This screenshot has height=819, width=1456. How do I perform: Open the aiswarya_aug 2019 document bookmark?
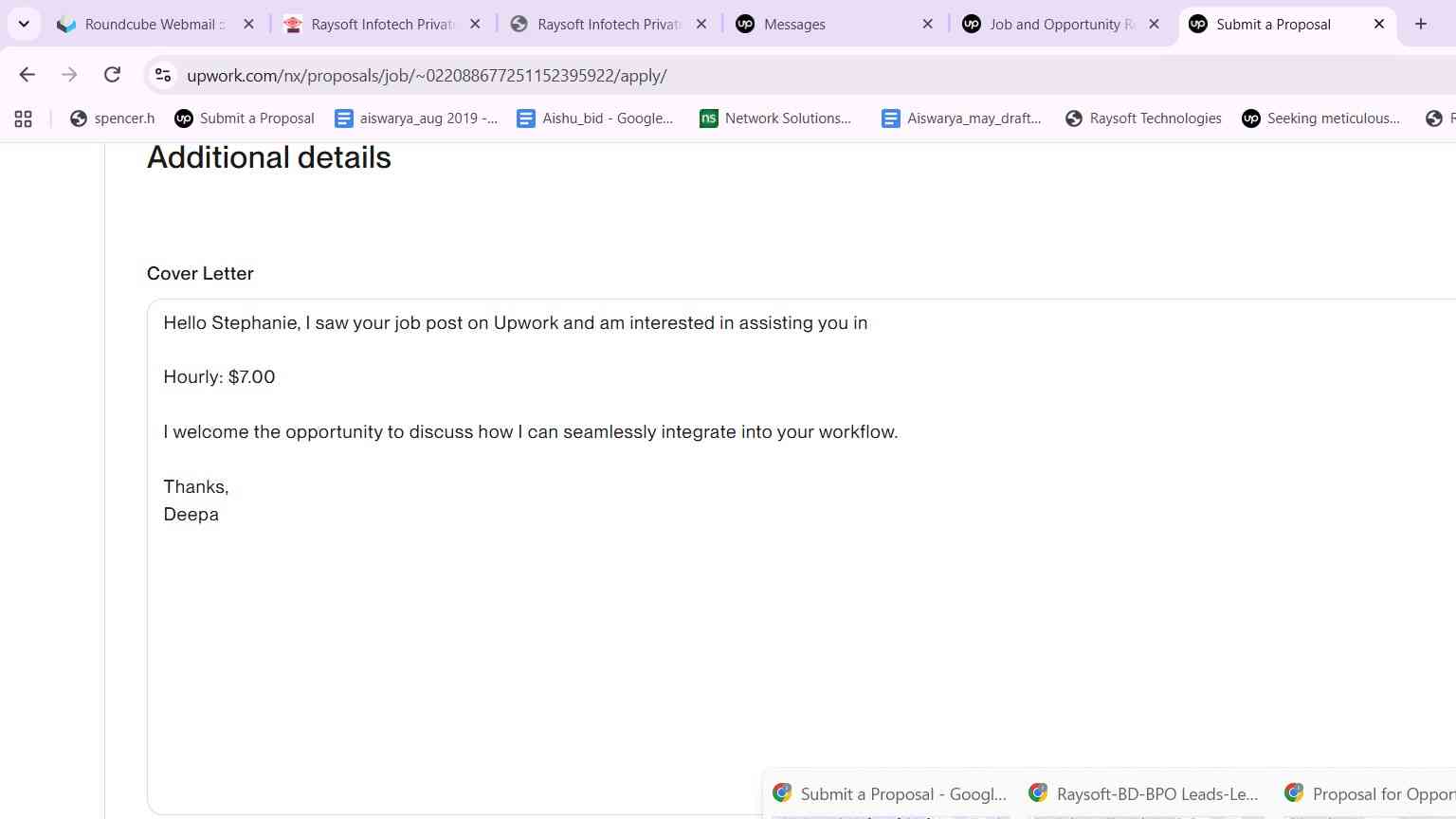tap(416, 118)
